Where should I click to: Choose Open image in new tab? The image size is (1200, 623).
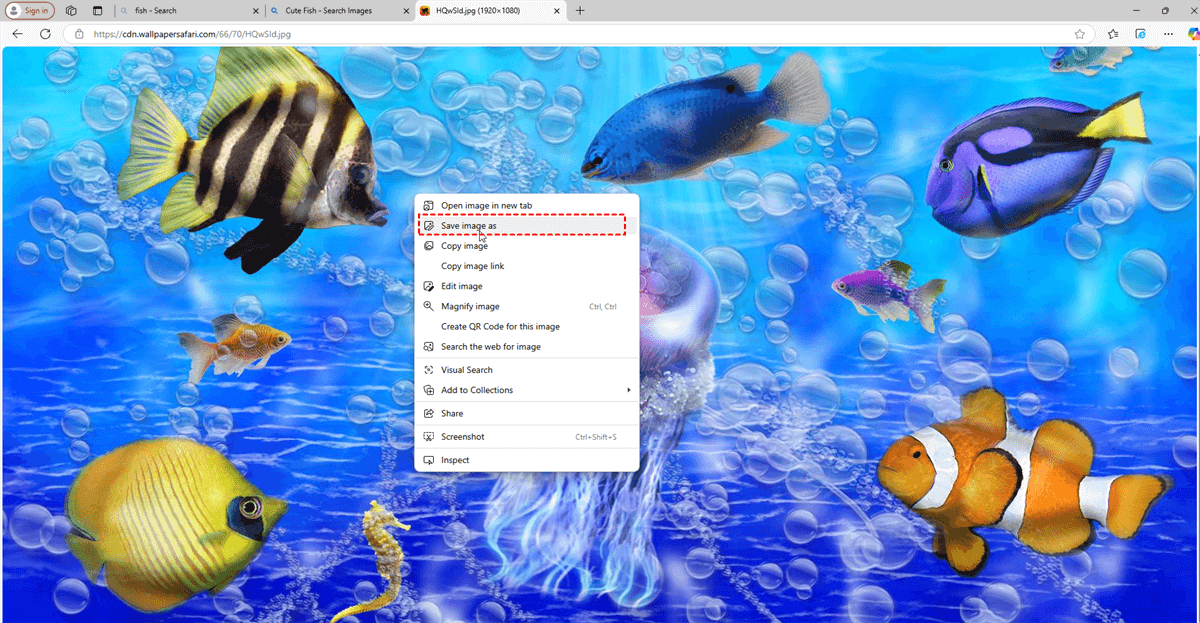486,205
